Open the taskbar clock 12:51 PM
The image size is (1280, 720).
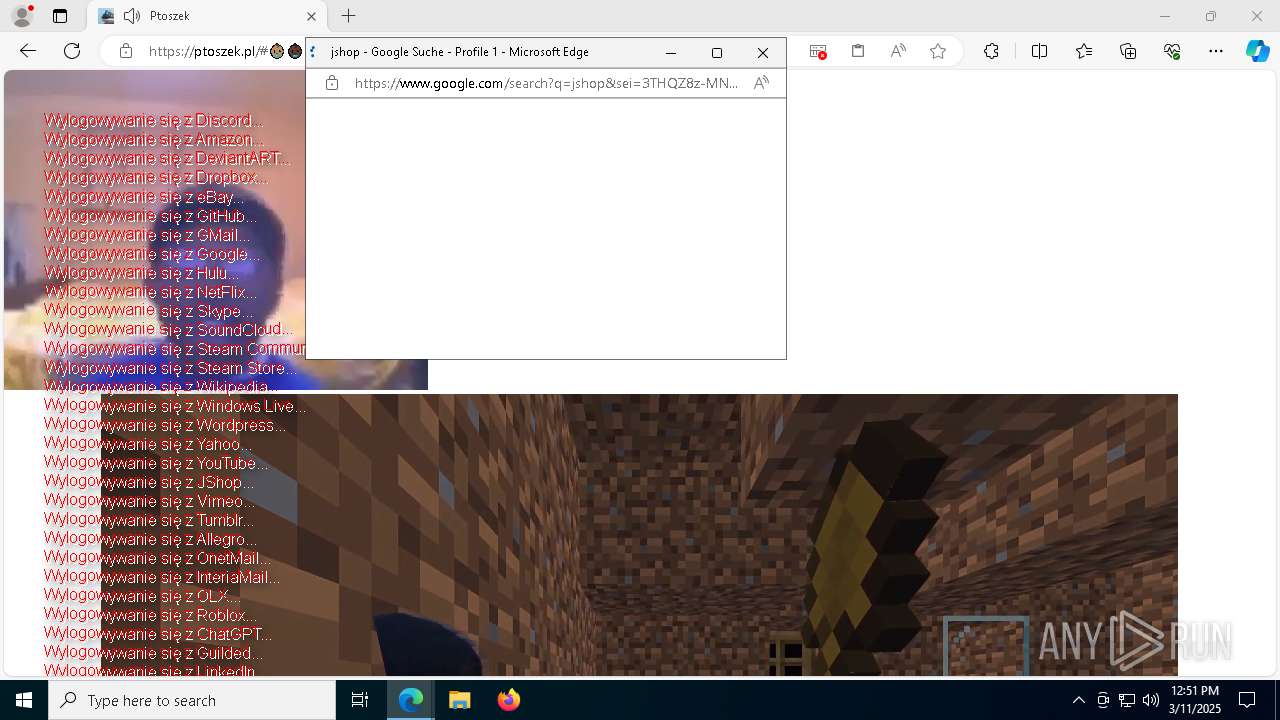[1195, 700]
